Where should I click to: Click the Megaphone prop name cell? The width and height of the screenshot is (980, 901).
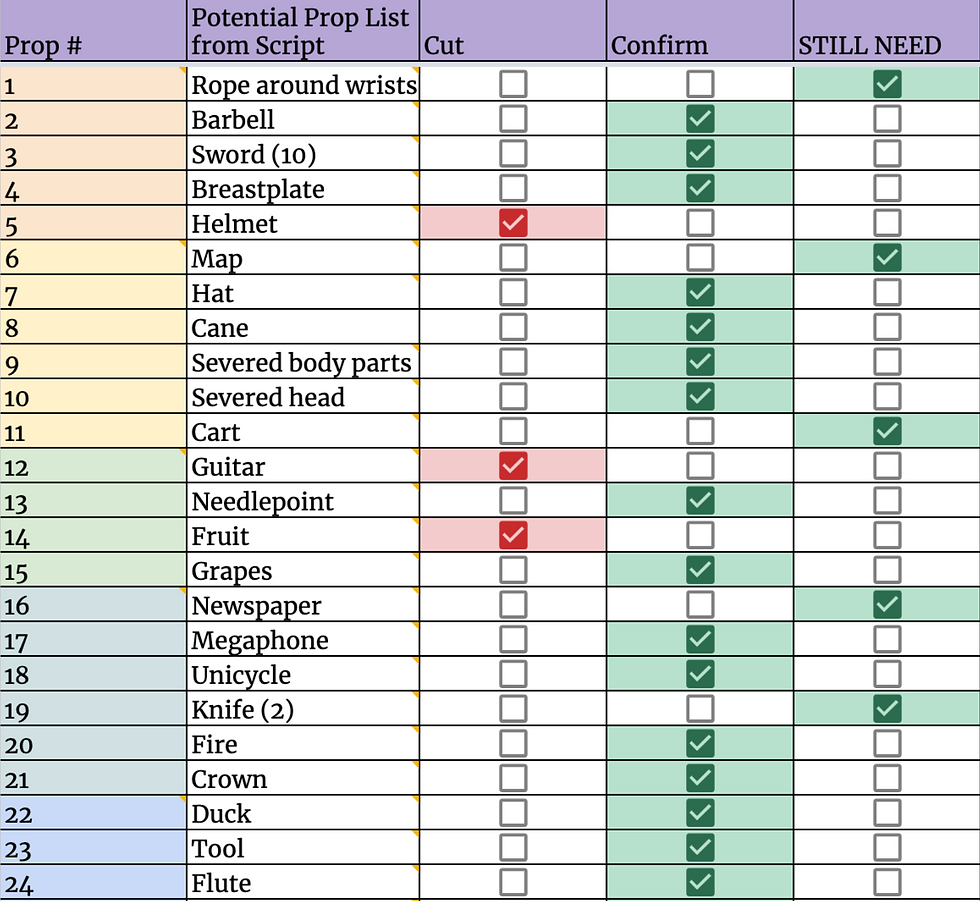coord(303,639)
